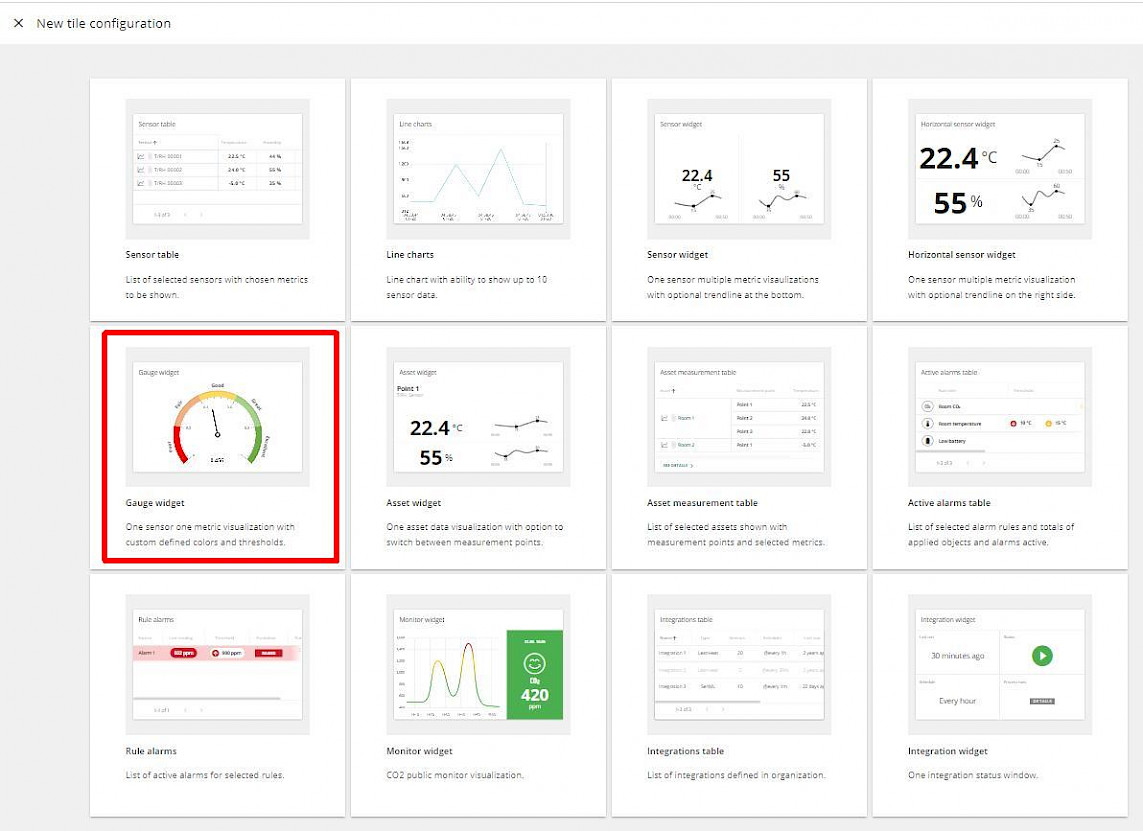Choose the Integrations table preview
This screenshot has width=1143, height=831.
[739, 665]
